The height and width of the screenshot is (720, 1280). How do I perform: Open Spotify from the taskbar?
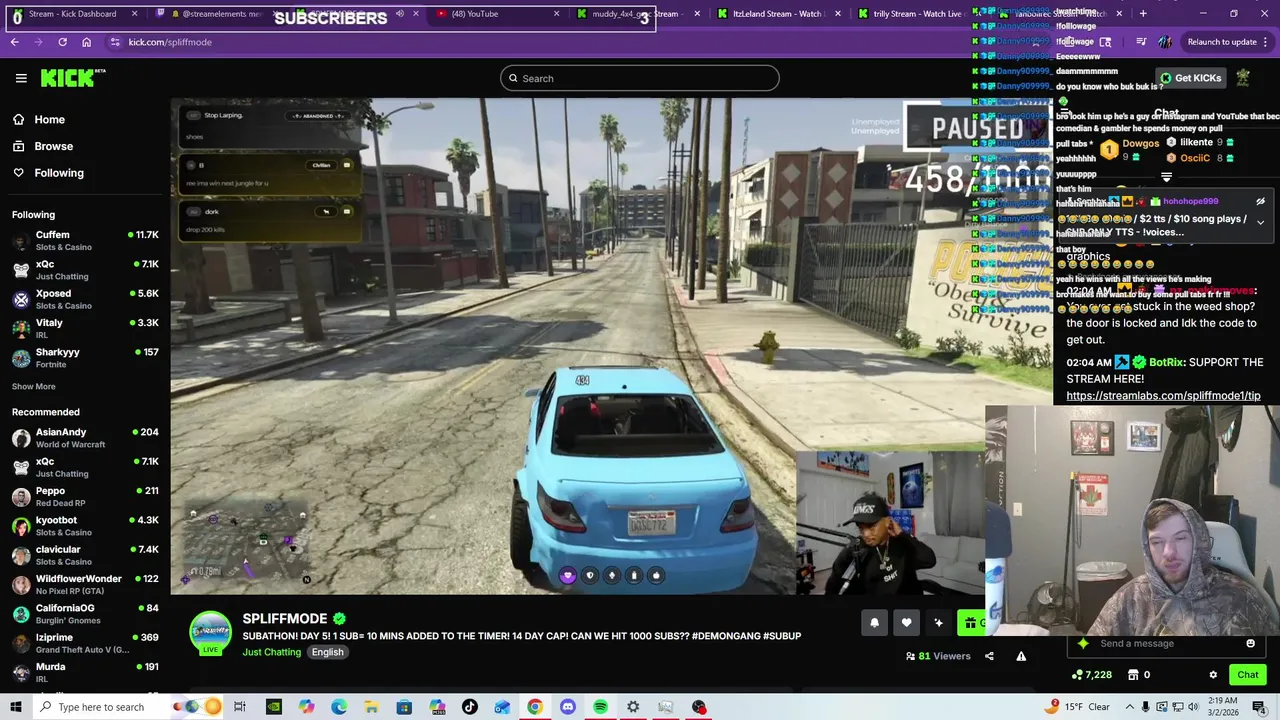(600, 707)
